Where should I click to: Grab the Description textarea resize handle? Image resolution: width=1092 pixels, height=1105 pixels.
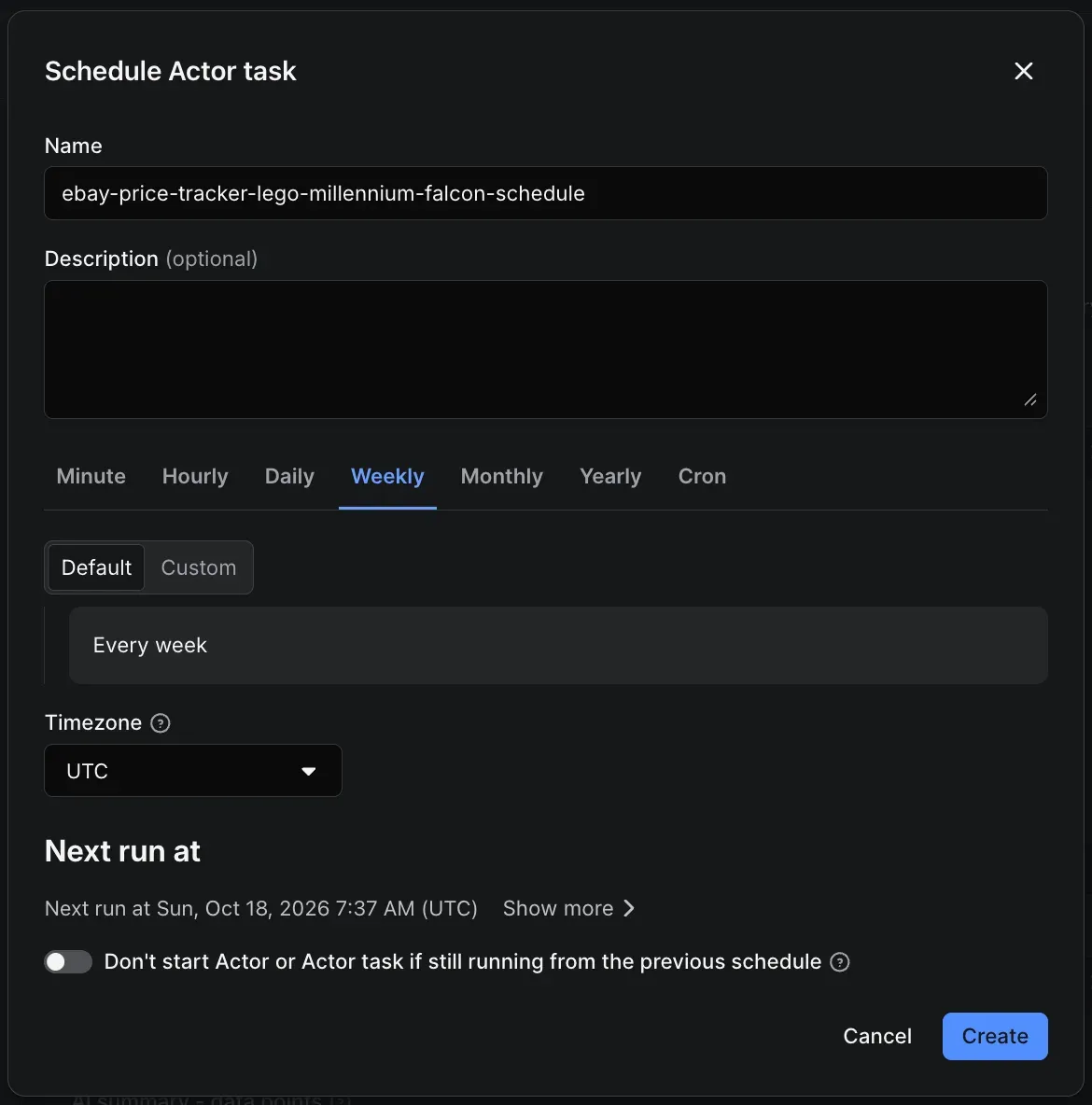(x=1030, y=400)
